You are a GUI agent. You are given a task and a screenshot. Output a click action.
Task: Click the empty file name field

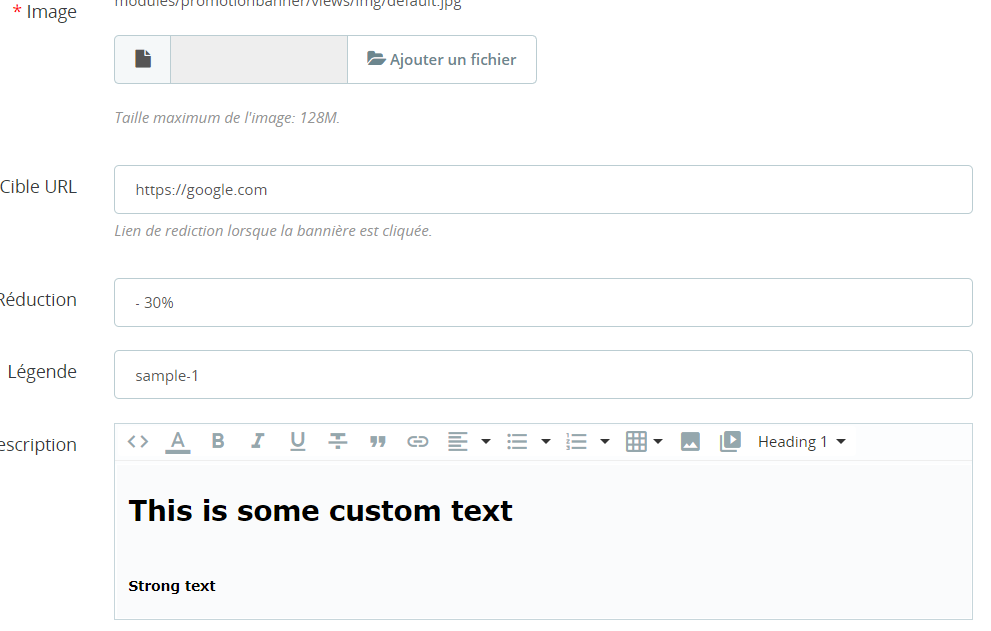[259, 59]
